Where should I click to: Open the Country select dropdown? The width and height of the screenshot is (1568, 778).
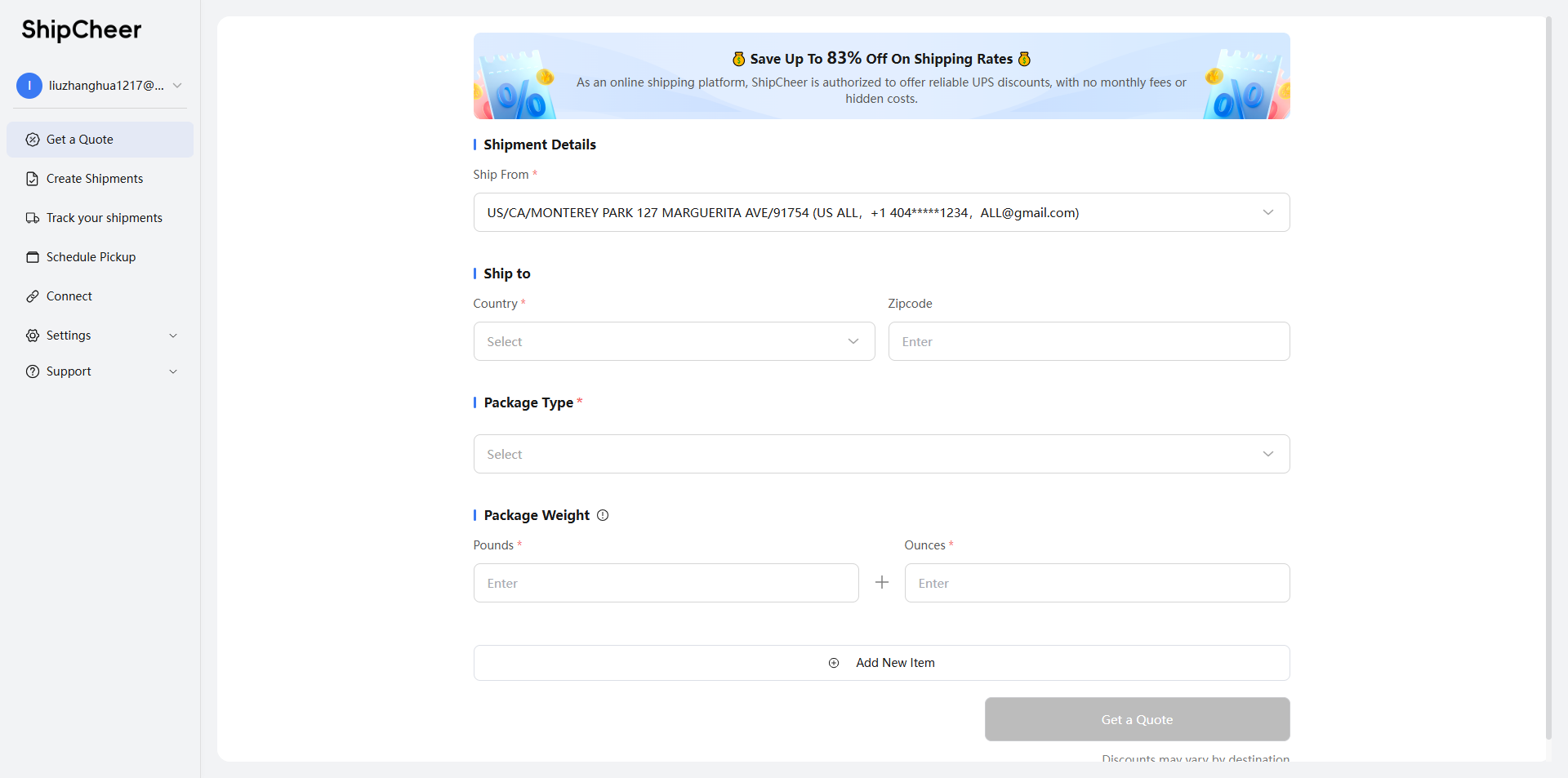[x=673, y=341]
